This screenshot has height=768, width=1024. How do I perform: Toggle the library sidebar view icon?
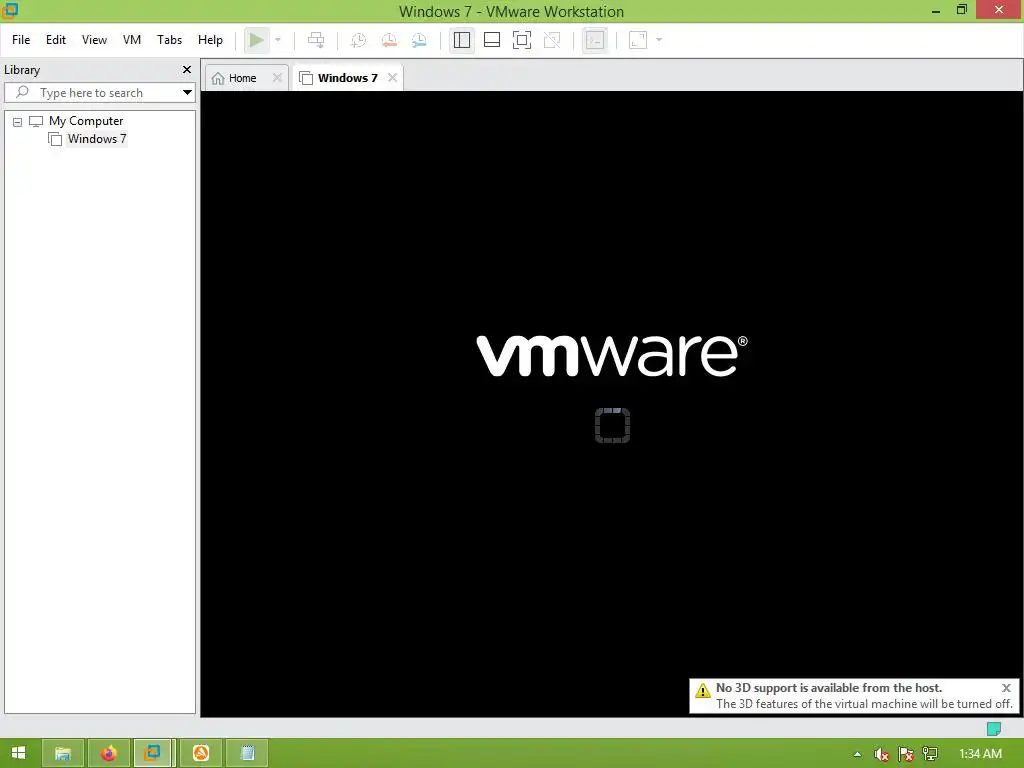pyautogui.click(x=462, y=40)
